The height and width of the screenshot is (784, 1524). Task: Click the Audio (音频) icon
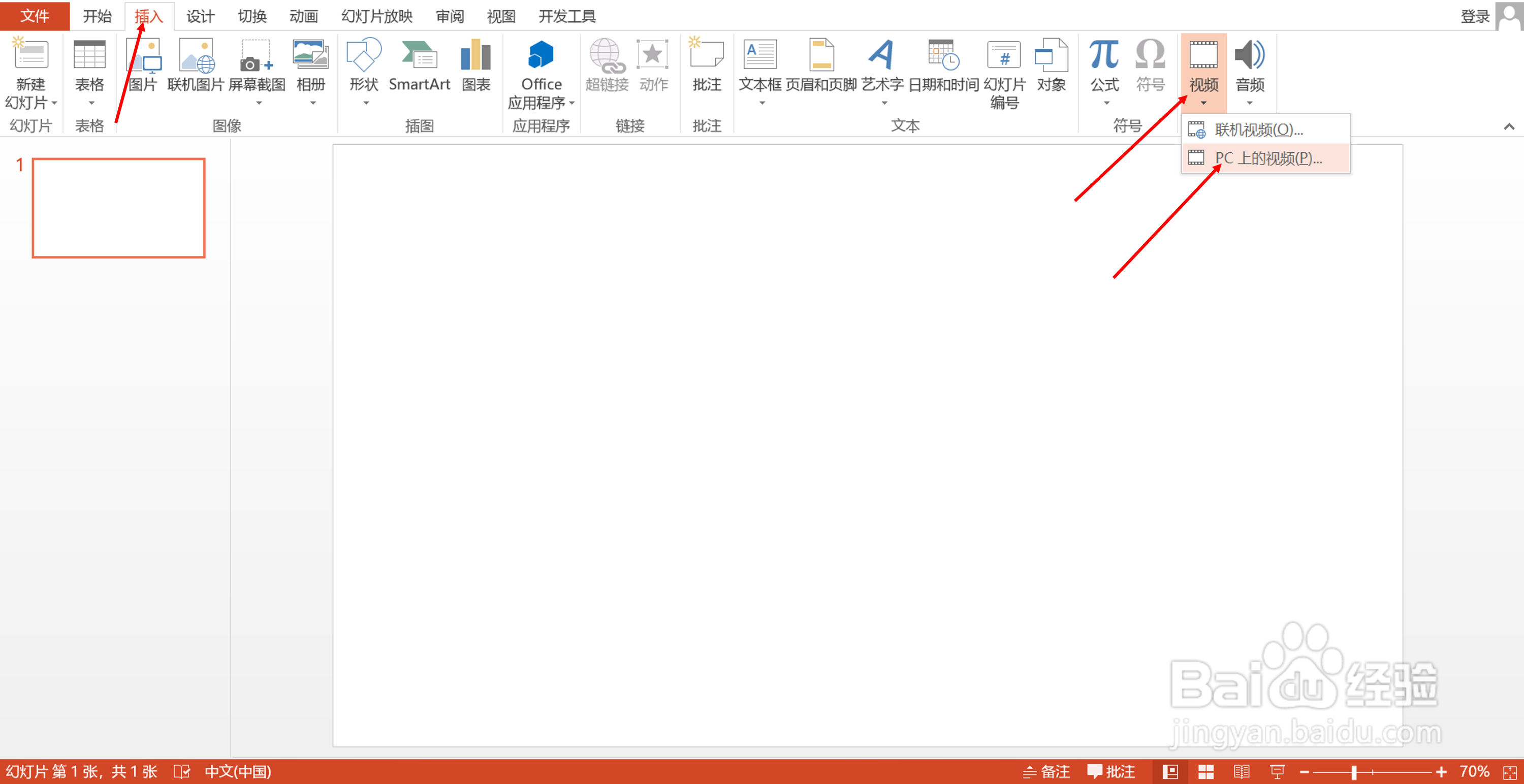[1250, 54]
